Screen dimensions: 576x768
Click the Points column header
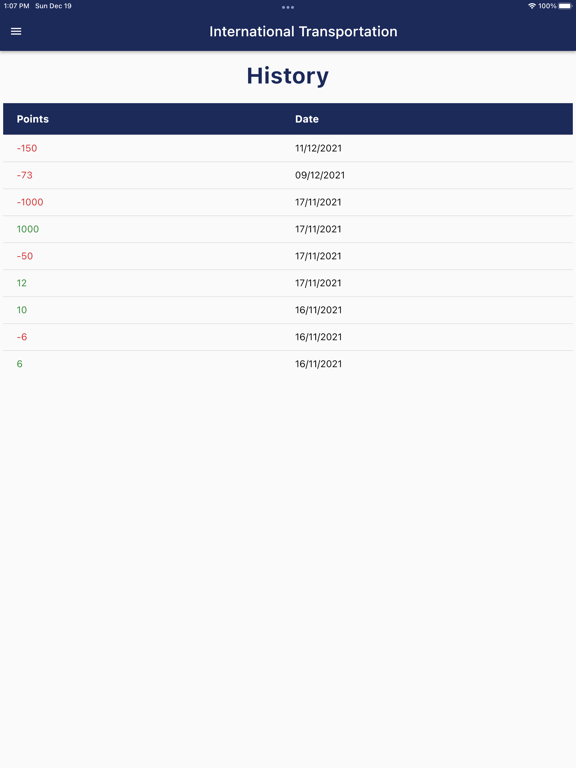[33, 119]
